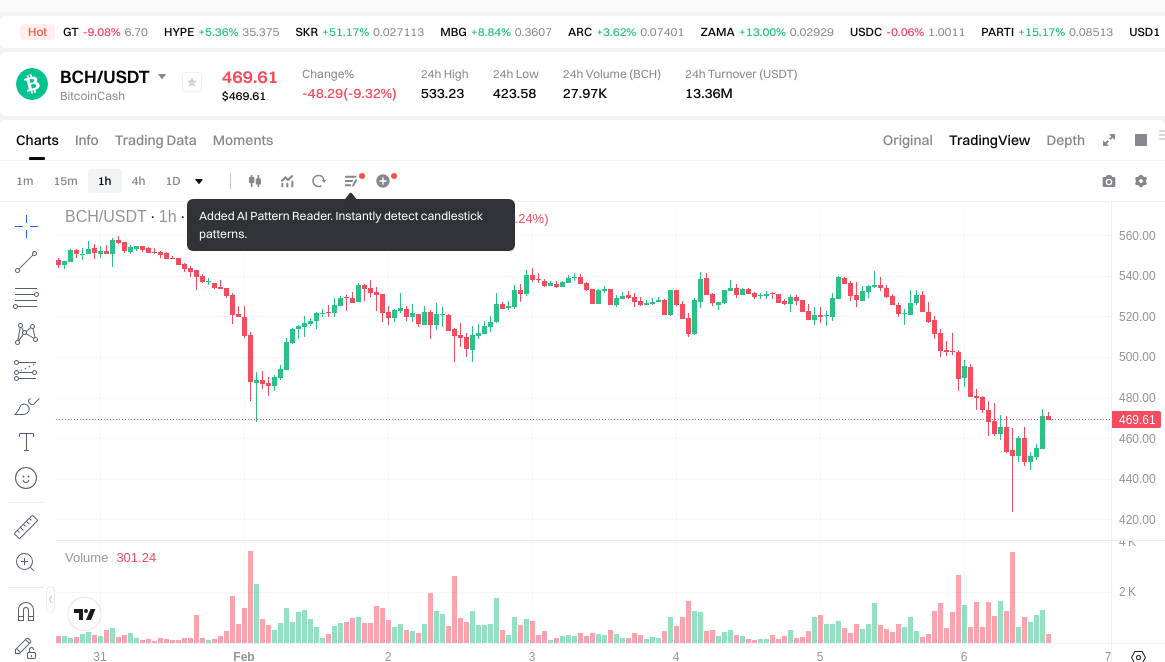Open the candlestick chart type selector
This screenshot has width=1165, height=662.
[x=254, y=181]
